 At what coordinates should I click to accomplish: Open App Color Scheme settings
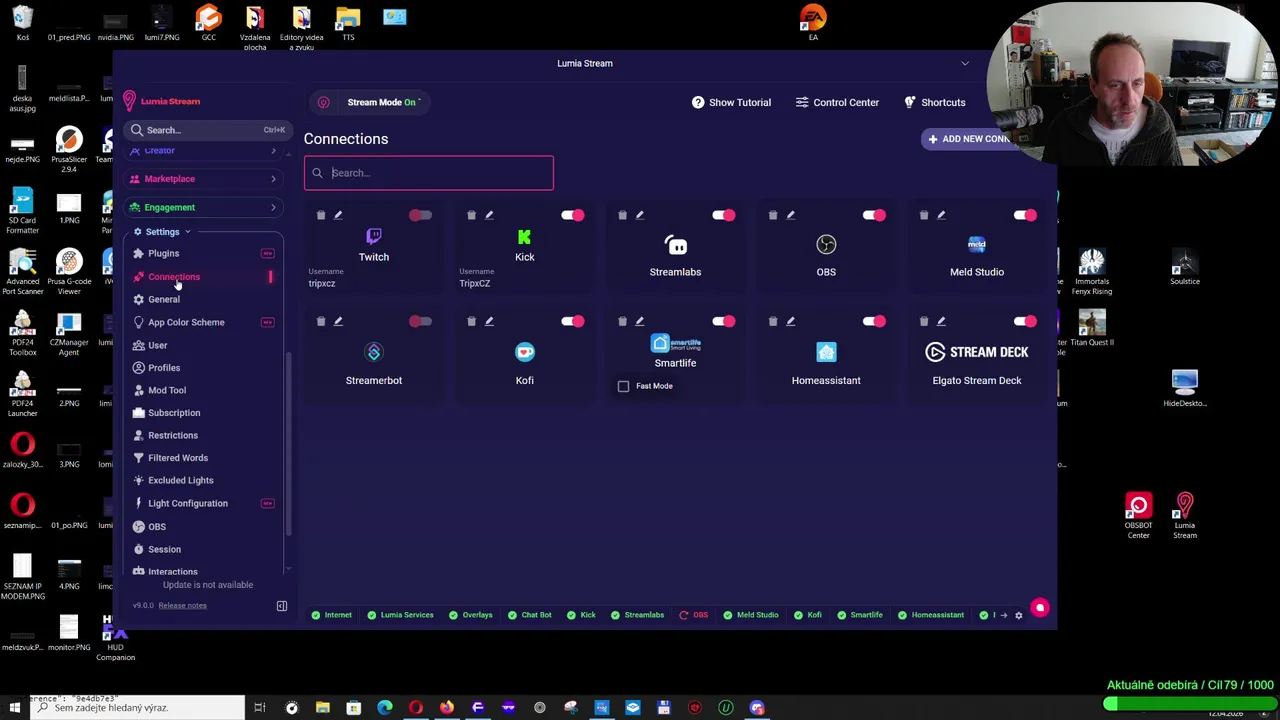[x=186, y=323]
